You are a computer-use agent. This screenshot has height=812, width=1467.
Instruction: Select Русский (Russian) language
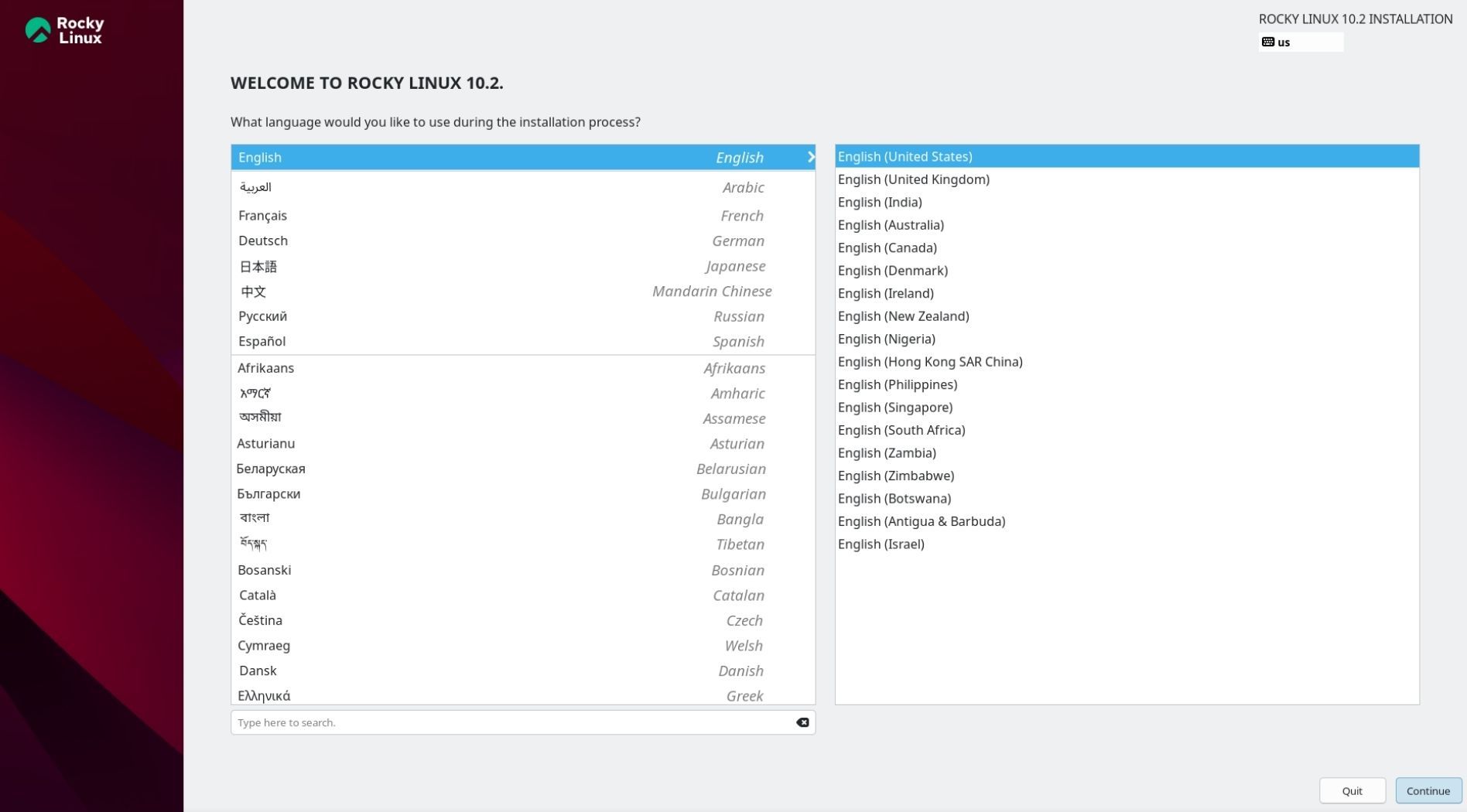(523, 316)
